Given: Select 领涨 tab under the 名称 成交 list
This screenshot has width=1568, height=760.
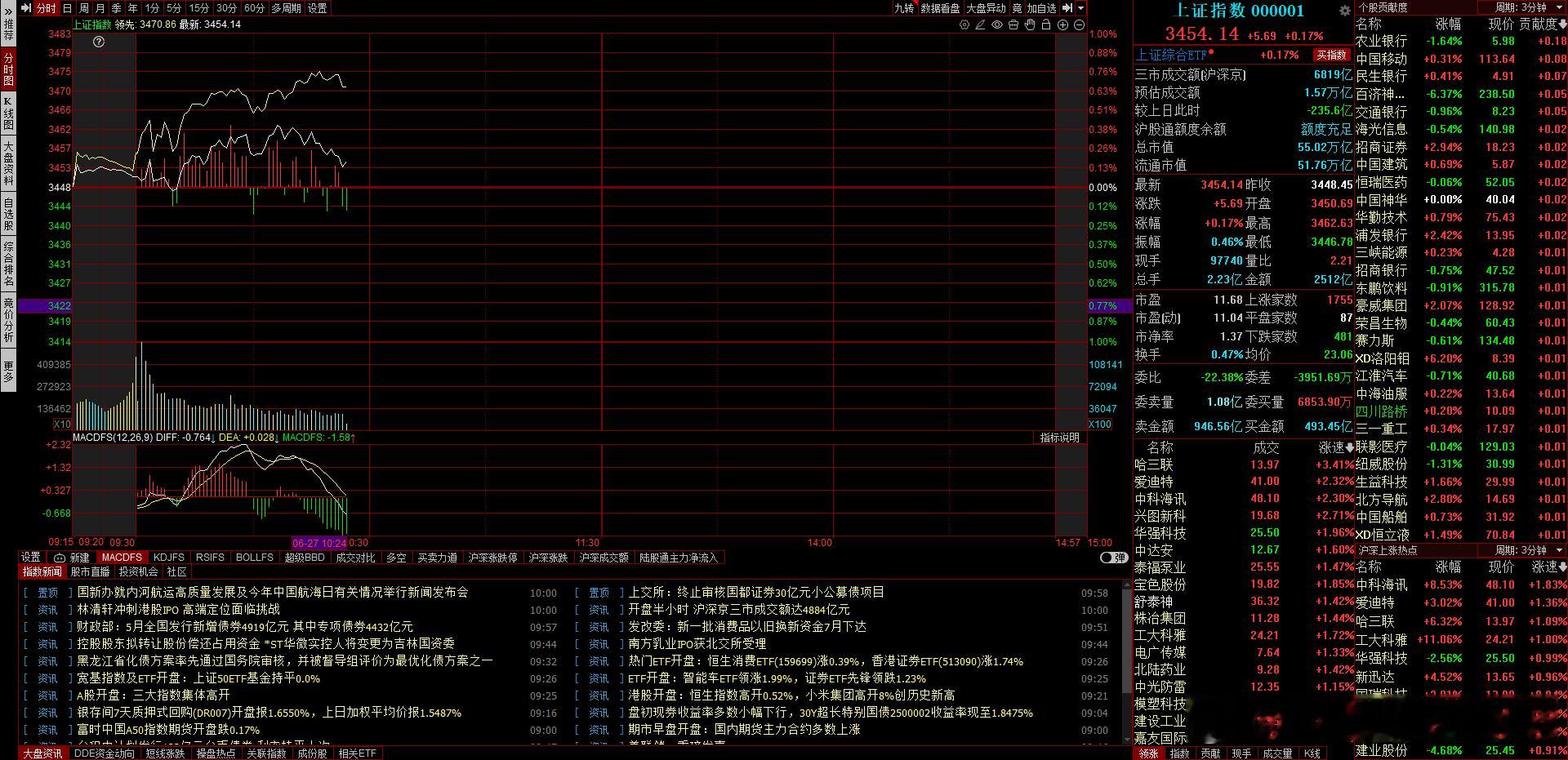Looking at the screenshot, I should (1148, 753).
